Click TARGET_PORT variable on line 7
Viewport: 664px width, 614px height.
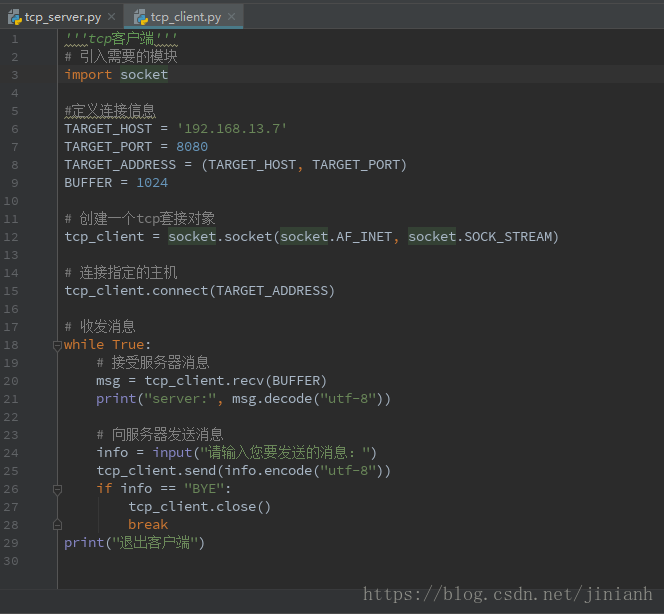click(x=108, y=147)
